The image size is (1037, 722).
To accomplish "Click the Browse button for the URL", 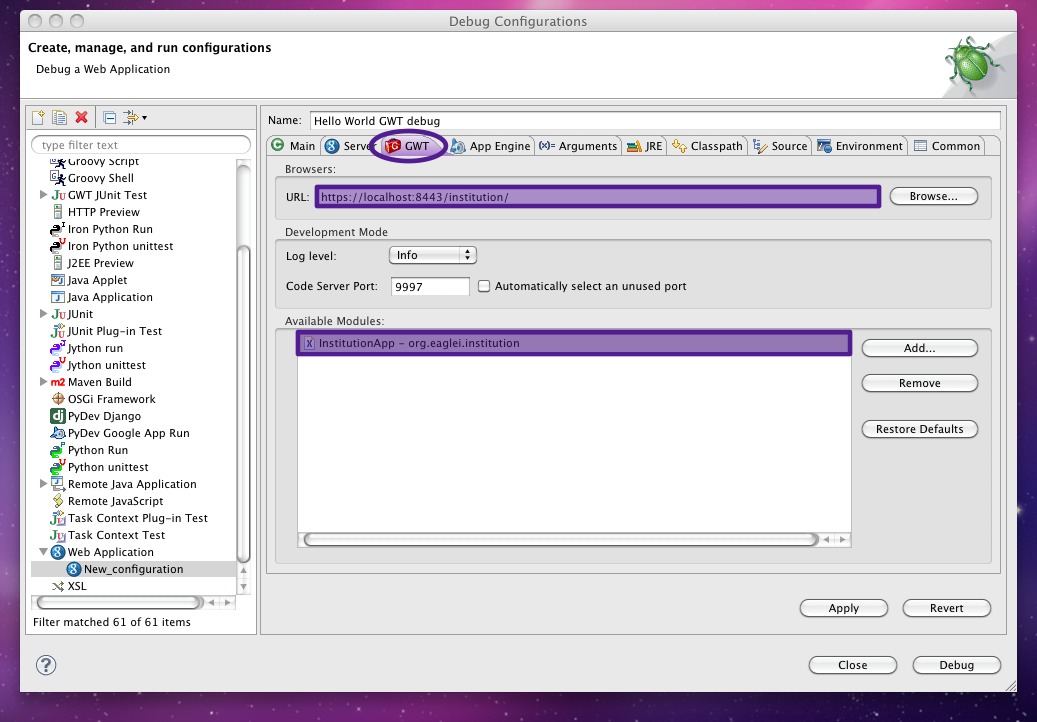I will point(932,196).
